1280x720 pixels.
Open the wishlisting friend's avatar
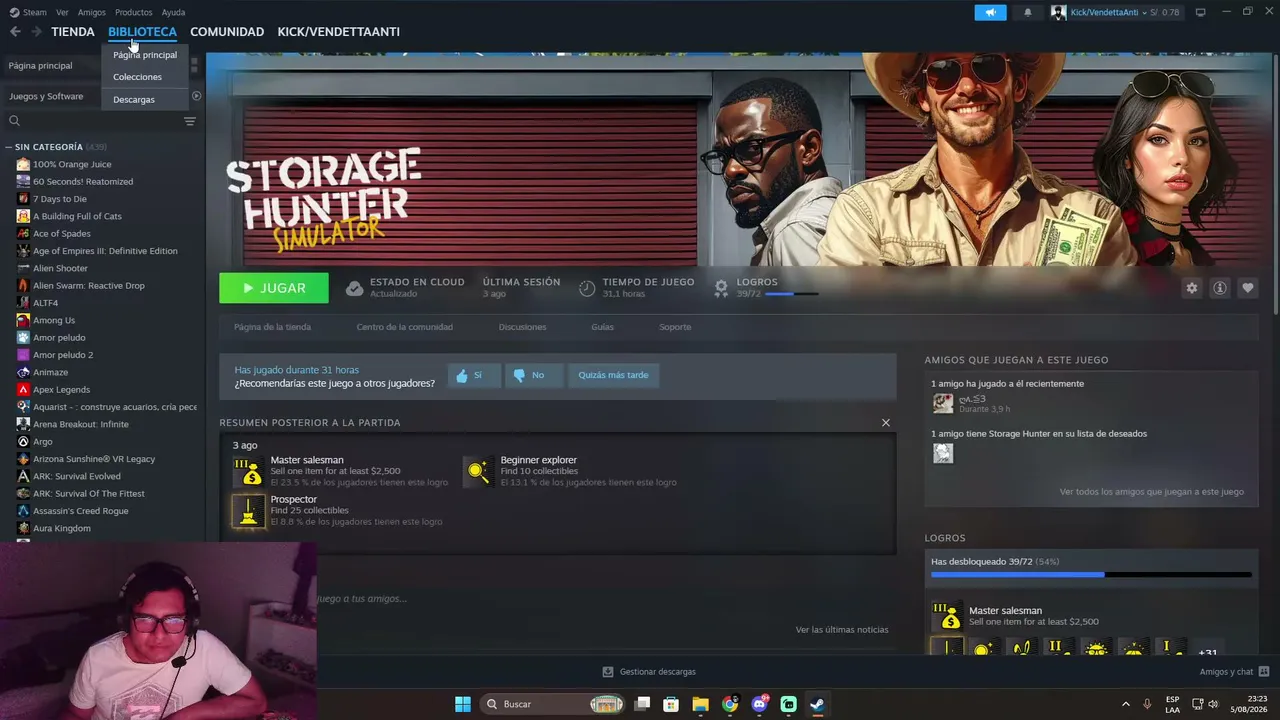(943, 453)
